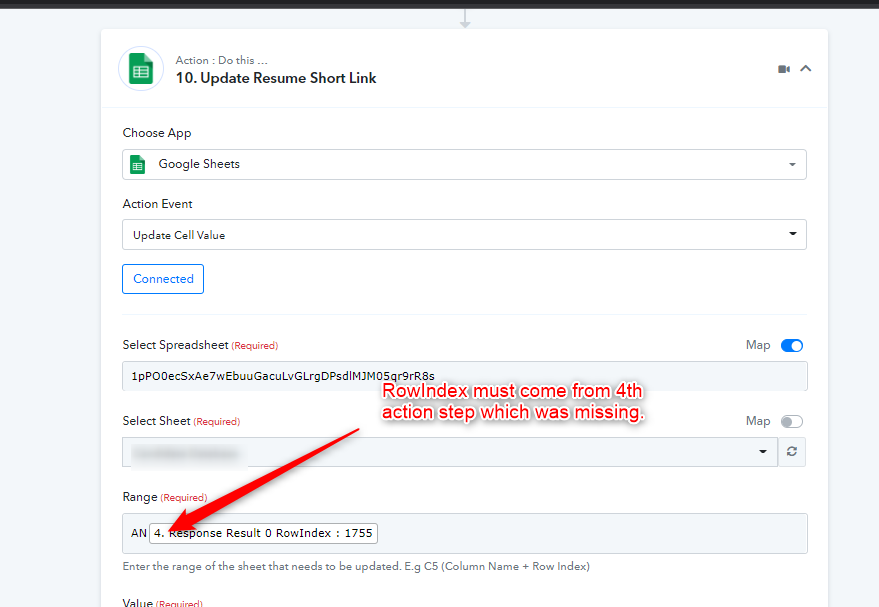
Task: Click the 'Action : Do this ...' label
Action: (221, 60)
